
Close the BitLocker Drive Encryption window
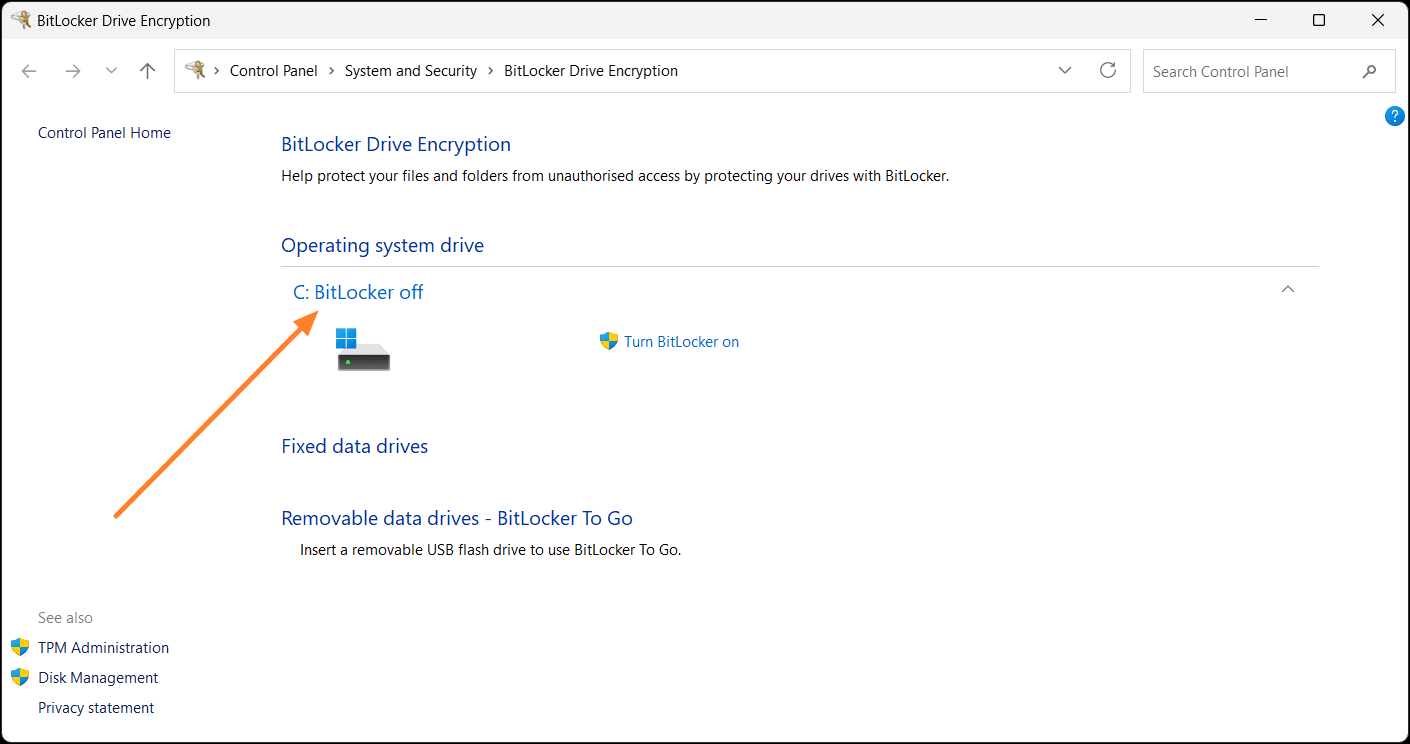click(1379, 20)
